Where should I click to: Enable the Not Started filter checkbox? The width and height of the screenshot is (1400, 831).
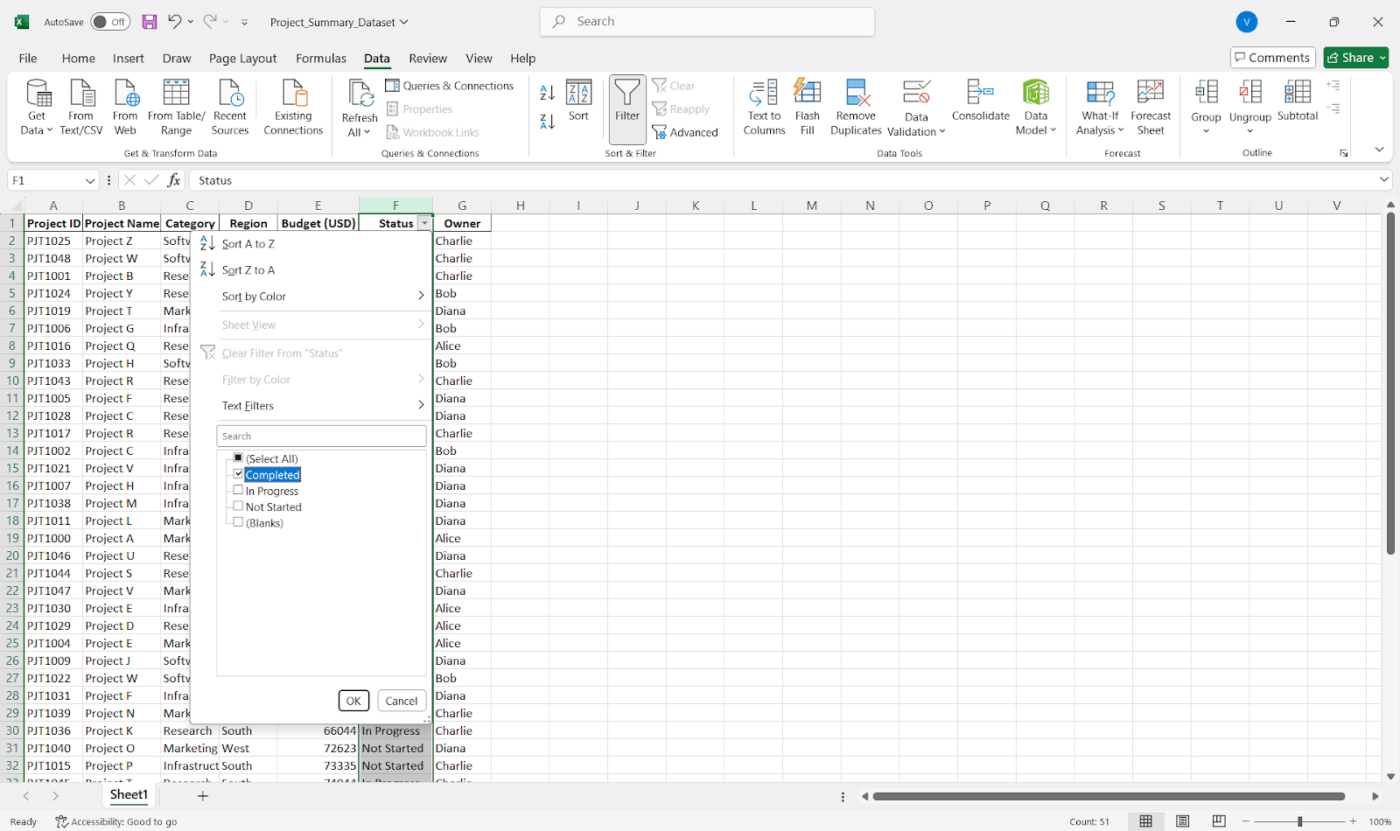238,506
